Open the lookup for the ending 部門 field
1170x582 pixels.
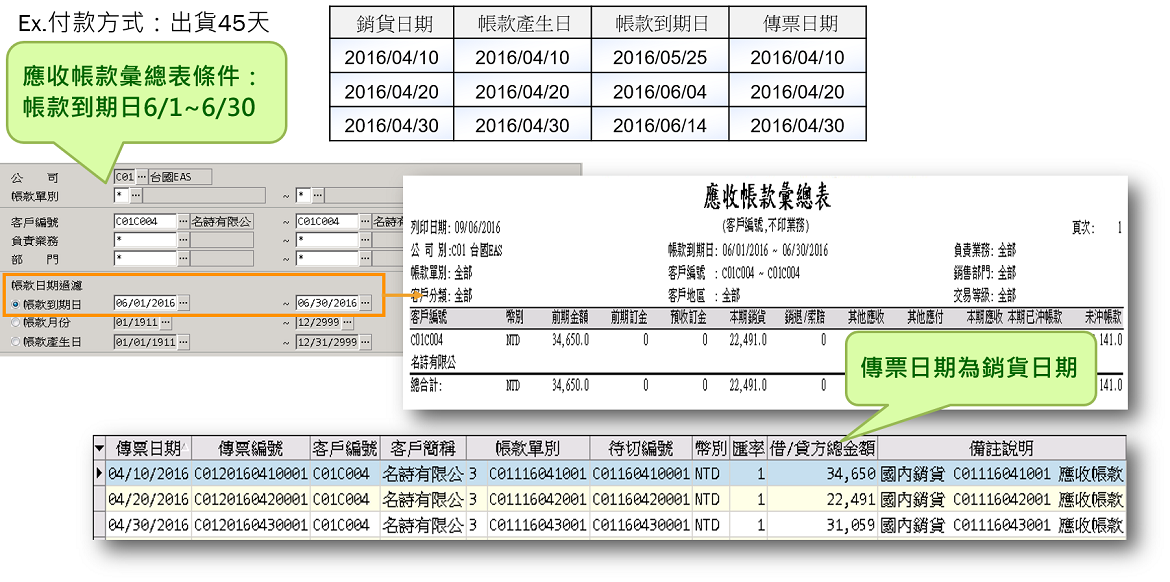click(365, 257)
